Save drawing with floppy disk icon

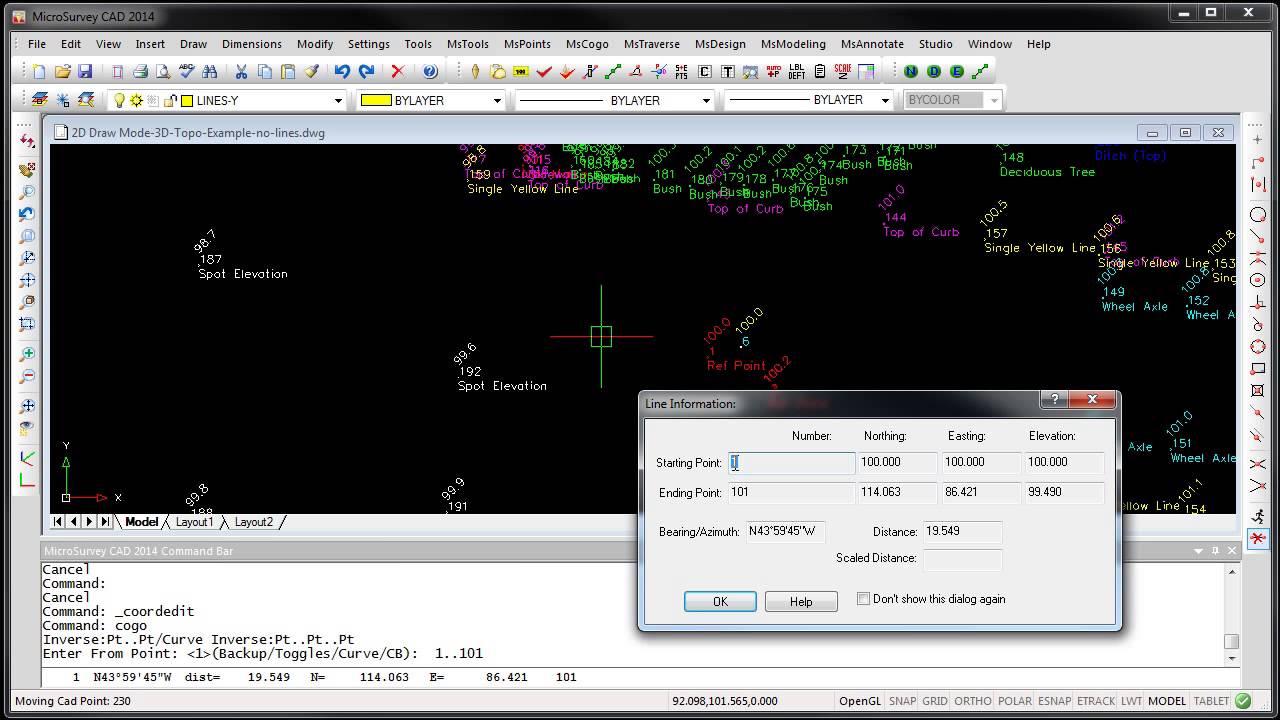[x=85, y=72]
